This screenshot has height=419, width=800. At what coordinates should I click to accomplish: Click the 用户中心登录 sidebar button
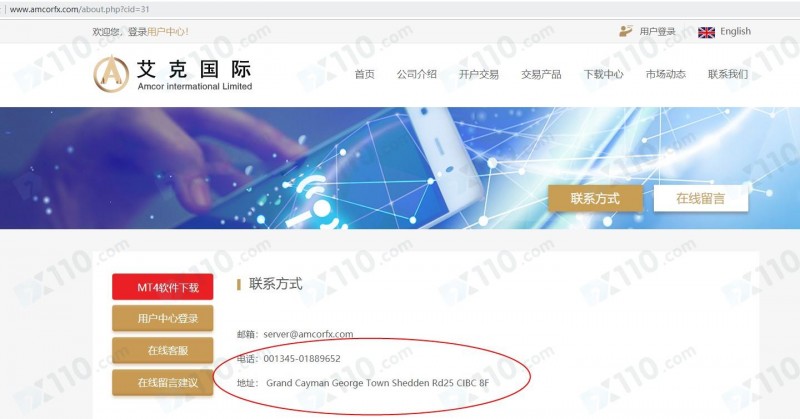(x=163, y=318)
